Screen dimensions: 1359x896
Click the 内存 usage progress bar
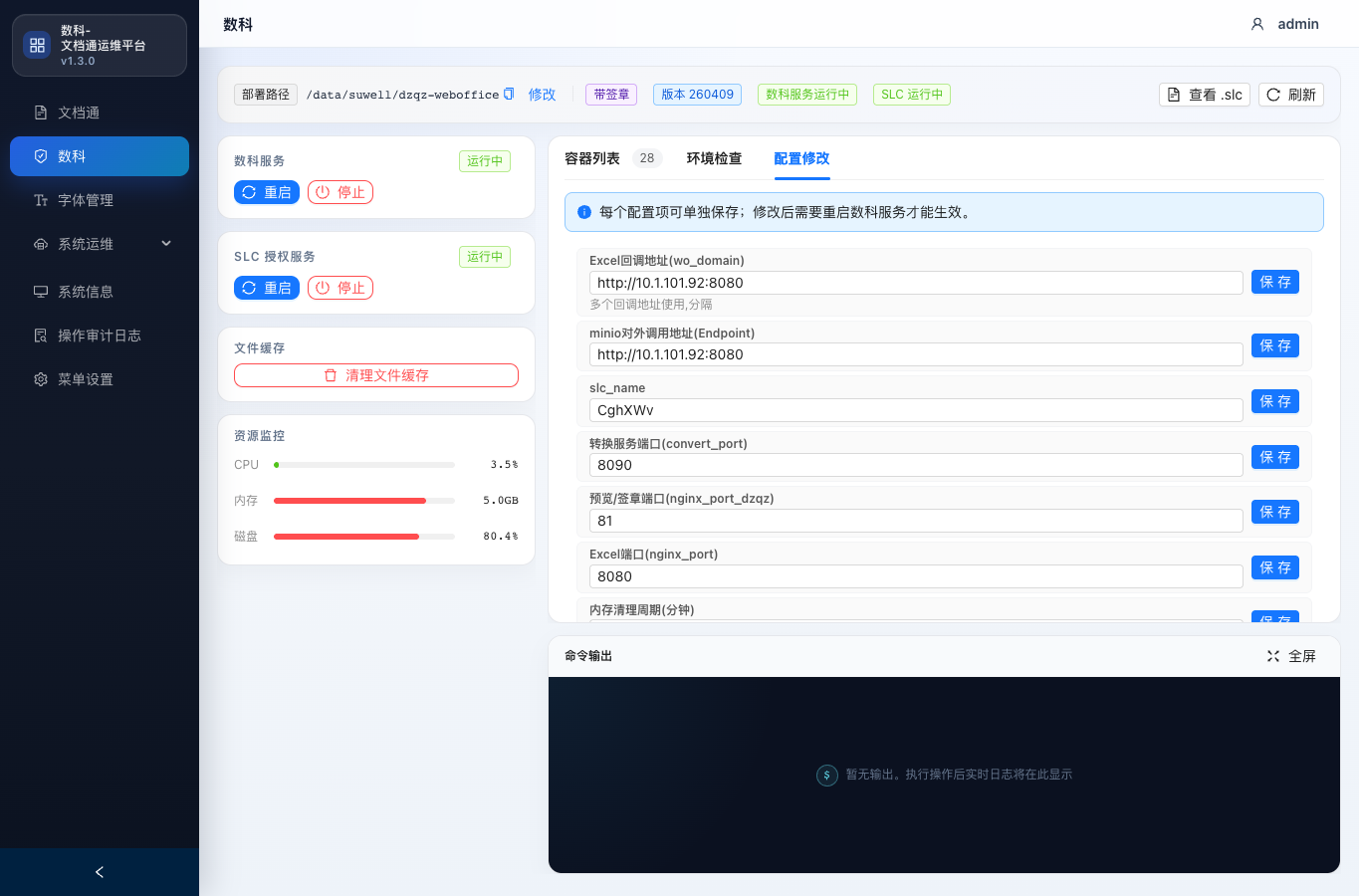click(364, 501)
